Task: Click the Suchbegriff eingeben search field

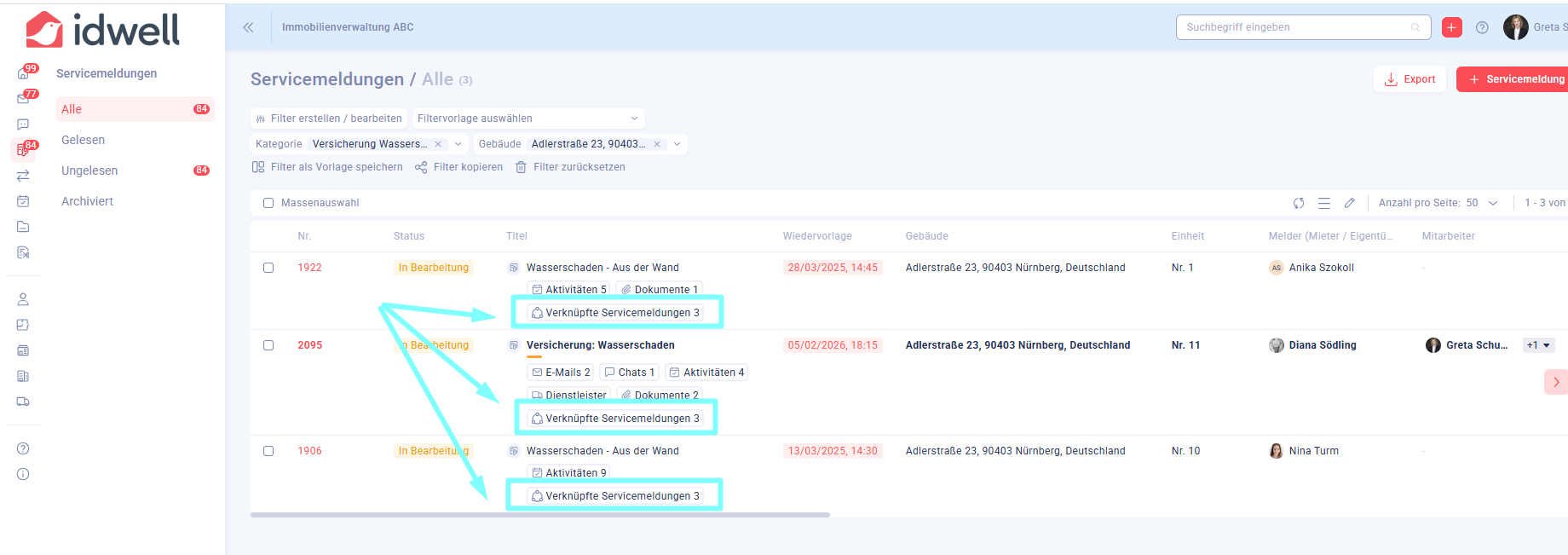Action: [1295, 27]
